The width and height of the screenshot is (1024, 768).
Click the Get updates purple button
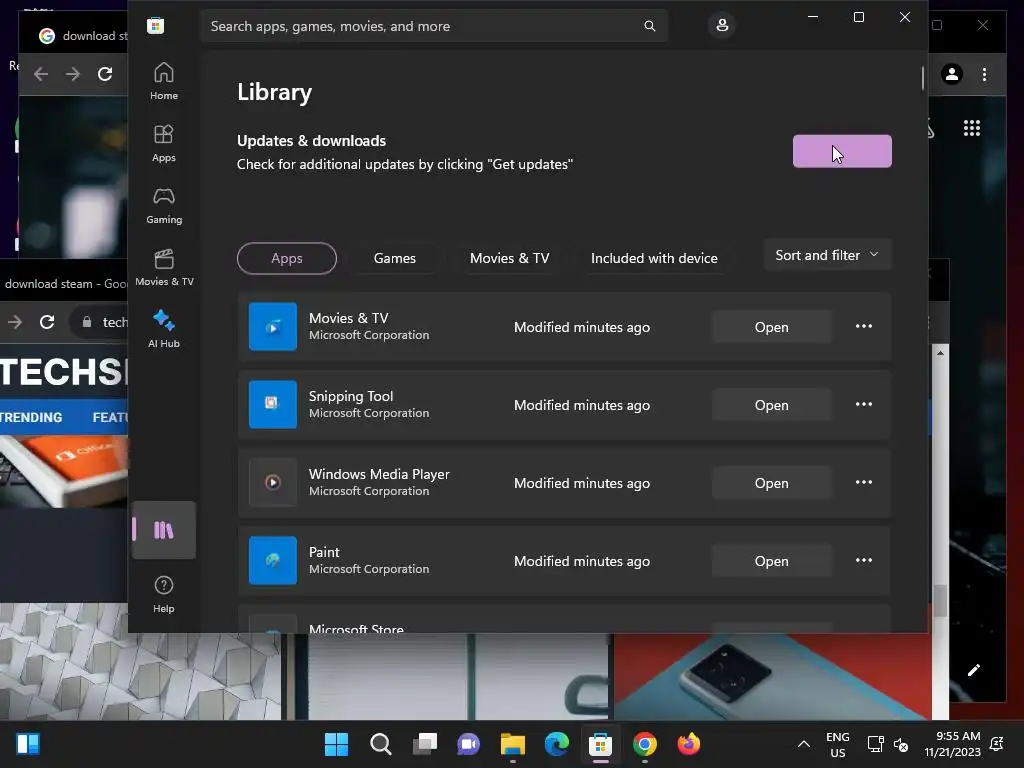(x=842, y=151)
